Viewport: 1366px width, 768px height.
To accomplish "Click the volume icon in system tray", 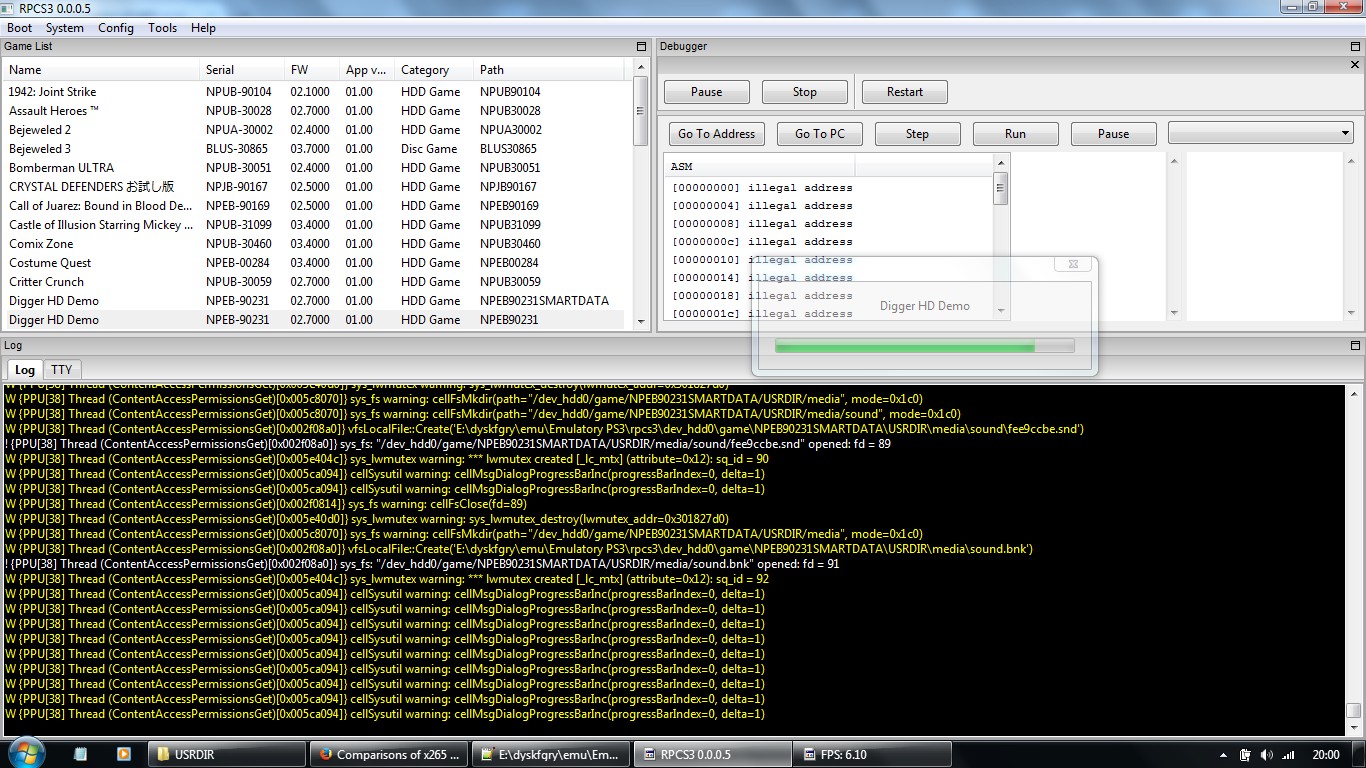I will coord(1267,755).
